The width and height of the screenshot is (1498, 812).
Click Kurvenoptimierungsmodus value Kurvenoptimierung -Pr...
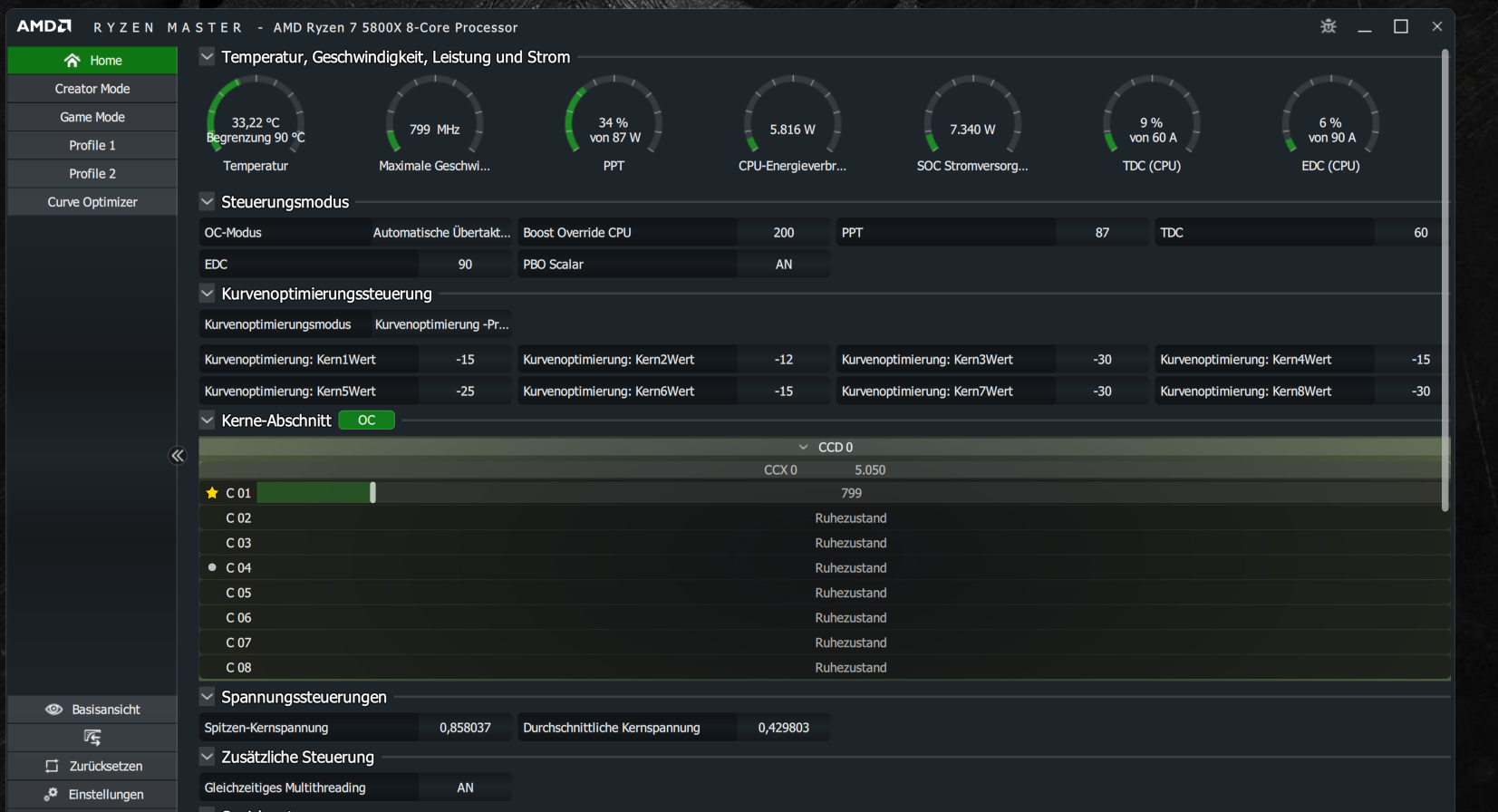[x=441, y=324]
